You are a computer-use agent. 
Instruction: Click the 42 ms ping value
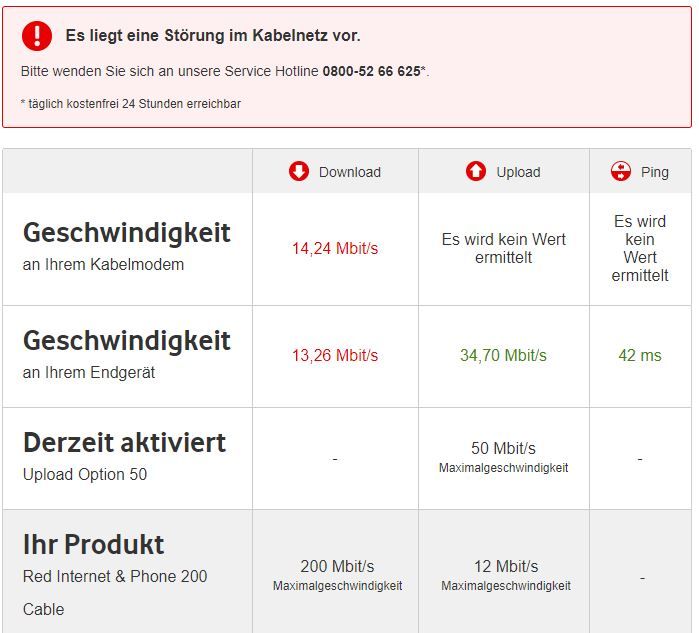[x=640, y=355]
